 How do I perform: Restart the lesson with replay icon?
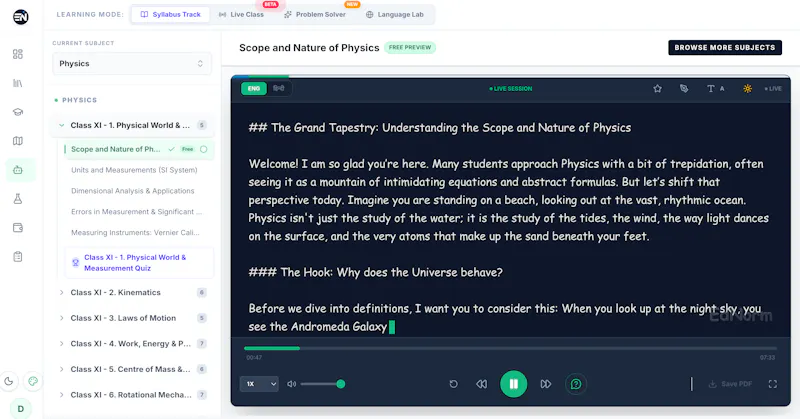click(453, 384)
